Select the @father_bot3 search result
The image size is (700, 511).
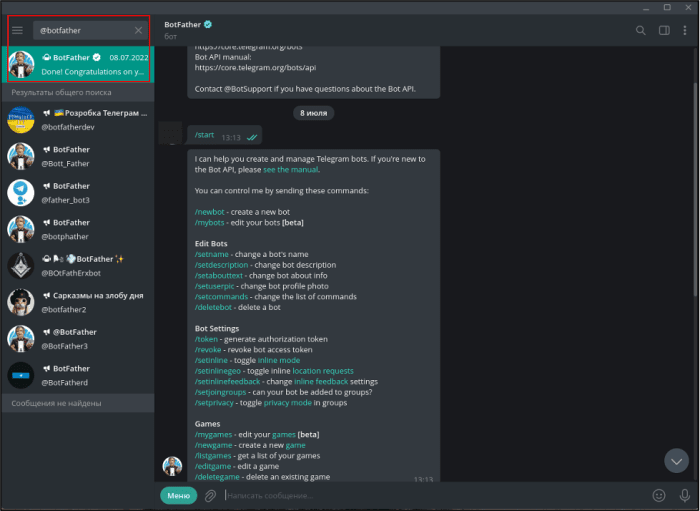pyautogui.click(x=78, y=193)
